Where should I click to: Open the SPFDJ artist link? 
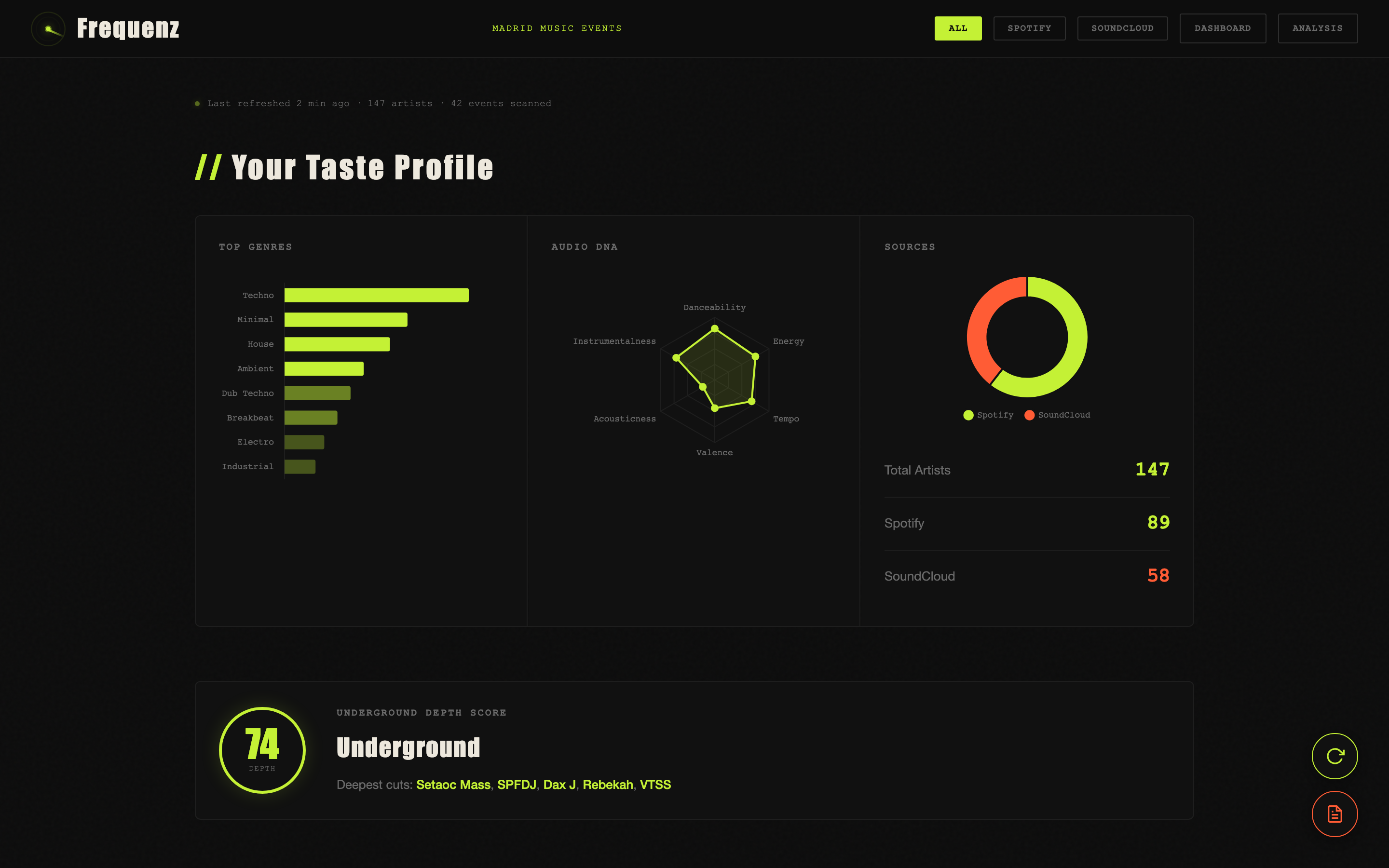click(517, 784)
